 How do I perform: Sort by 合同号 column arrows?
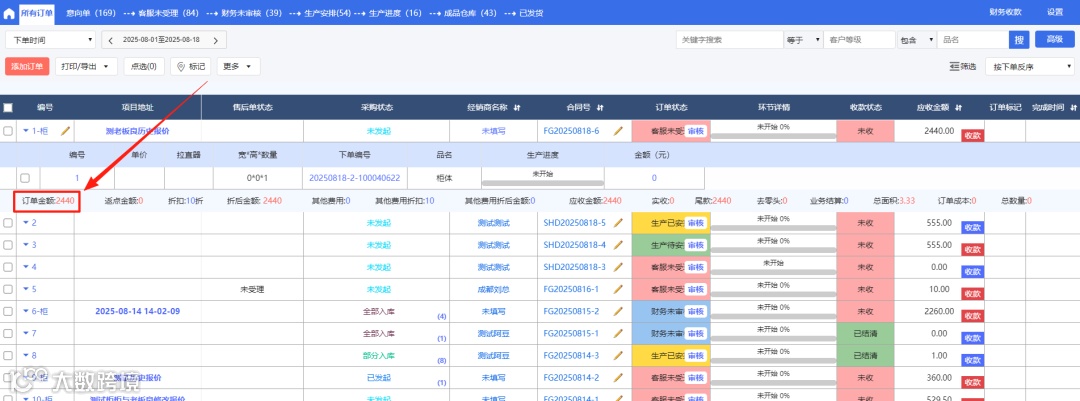(x=600, y=107)
